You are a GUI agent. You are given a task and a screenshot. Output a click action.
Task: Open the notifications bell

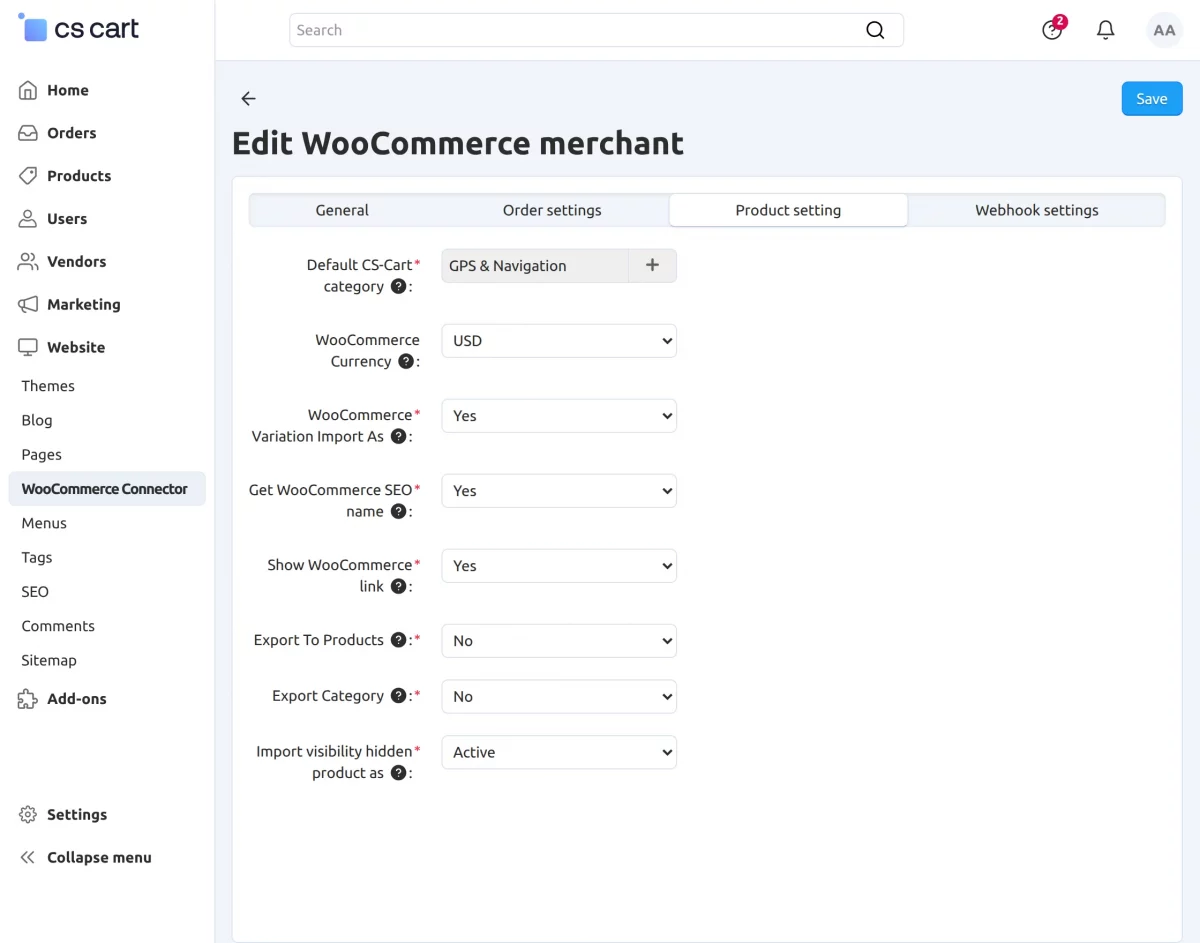(x=1105, y=30)
